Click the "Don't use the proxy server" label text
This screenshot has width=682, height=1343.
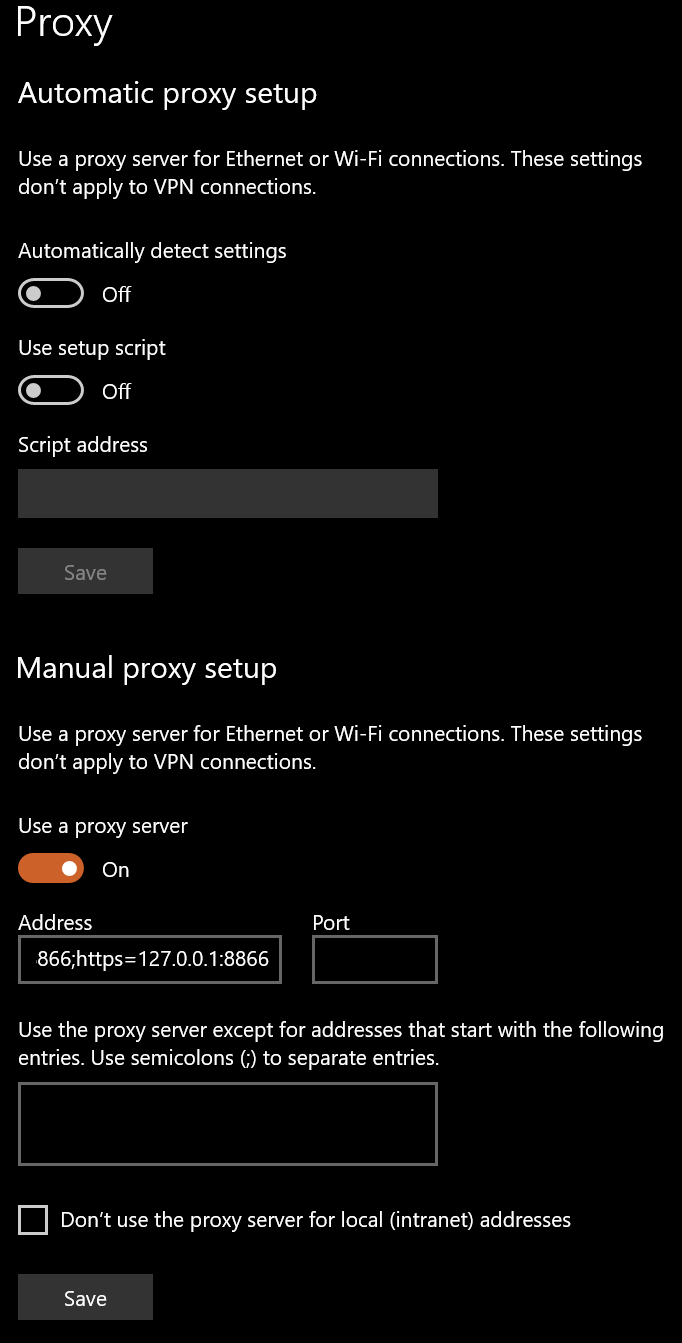[x=315, y=1220]
